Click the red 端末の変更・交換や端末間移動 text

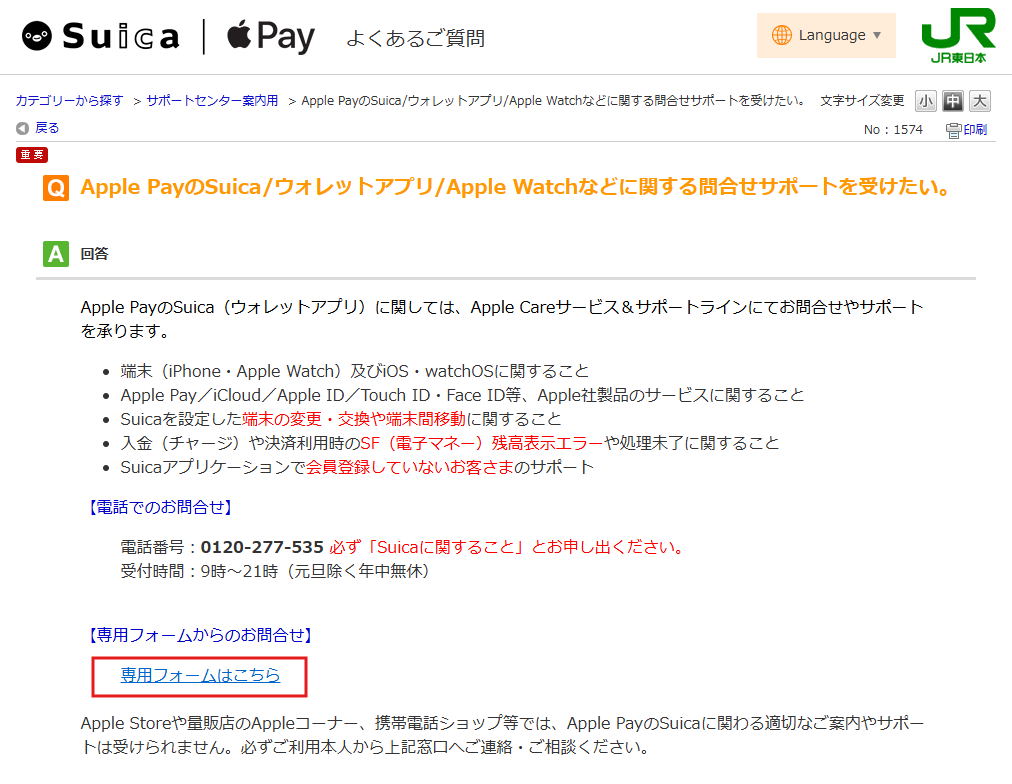(x=354, y=419)
